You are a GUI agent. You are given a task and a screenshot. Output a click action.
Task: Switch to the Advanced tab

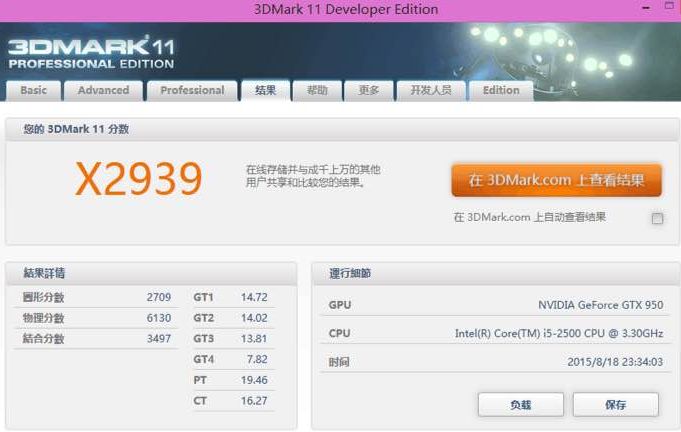click(x=103, y=90)
